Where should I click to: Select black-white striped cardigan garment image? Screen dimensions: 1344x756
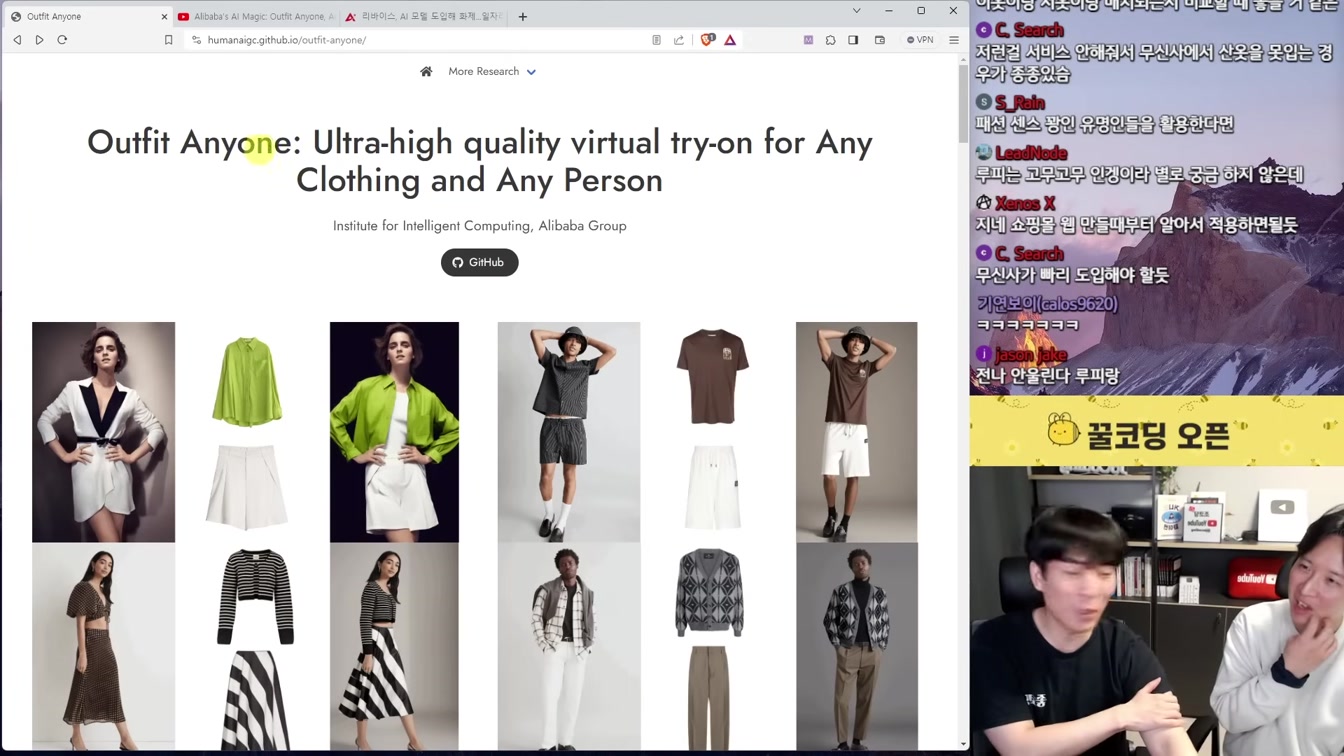point(255,596)
